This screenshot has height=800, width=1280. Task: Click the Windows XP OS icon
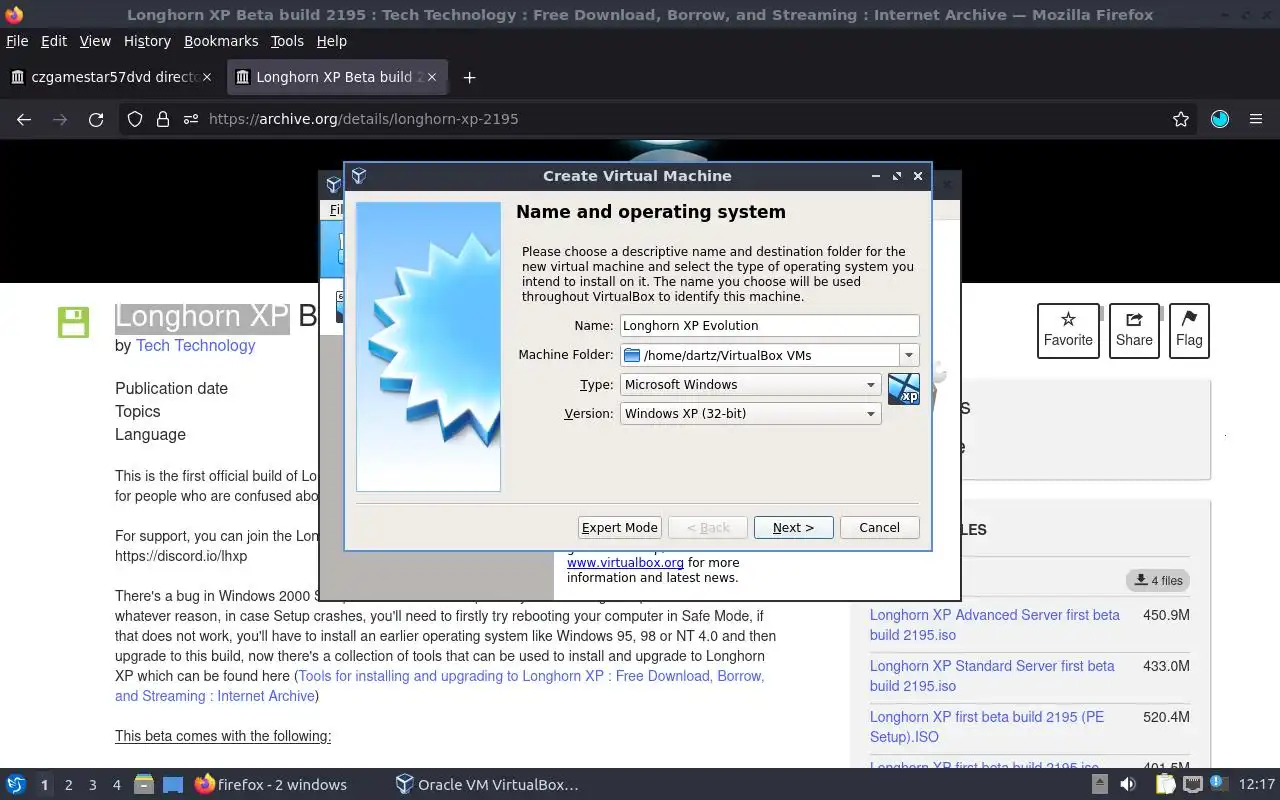pyautogui.click(x=903, y=389)
